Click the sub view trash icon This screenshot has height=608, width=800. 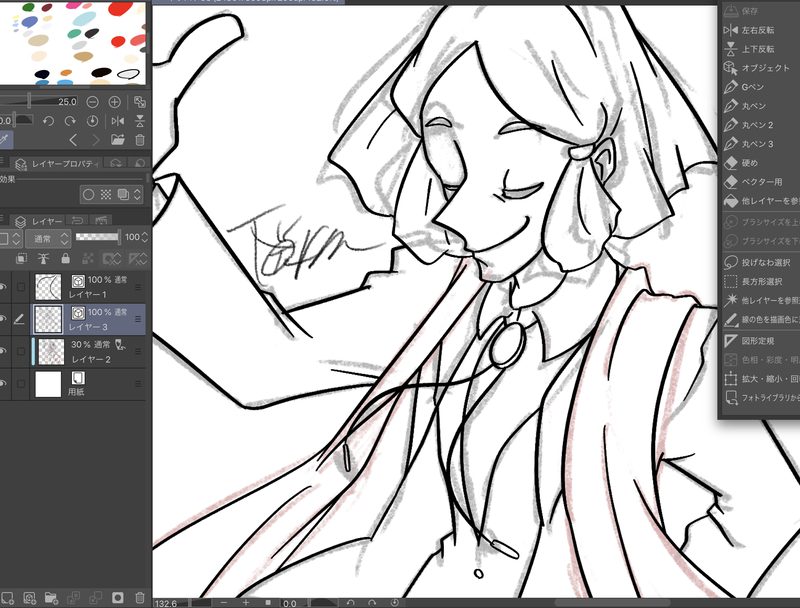140,140
